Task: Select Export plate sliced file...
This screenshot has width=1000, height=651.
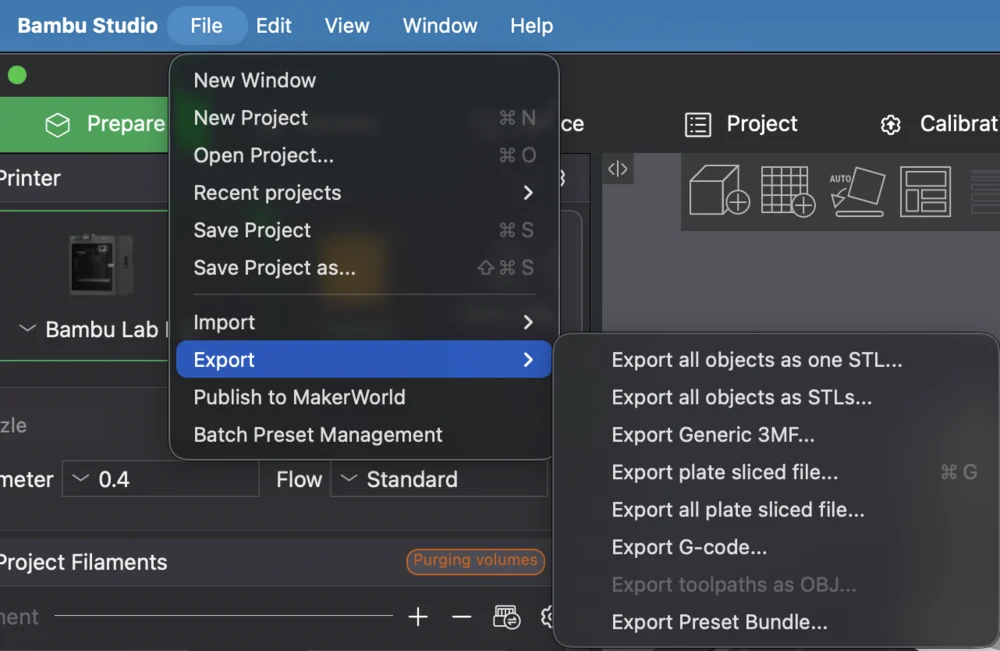Action: (x=775, y=472)
